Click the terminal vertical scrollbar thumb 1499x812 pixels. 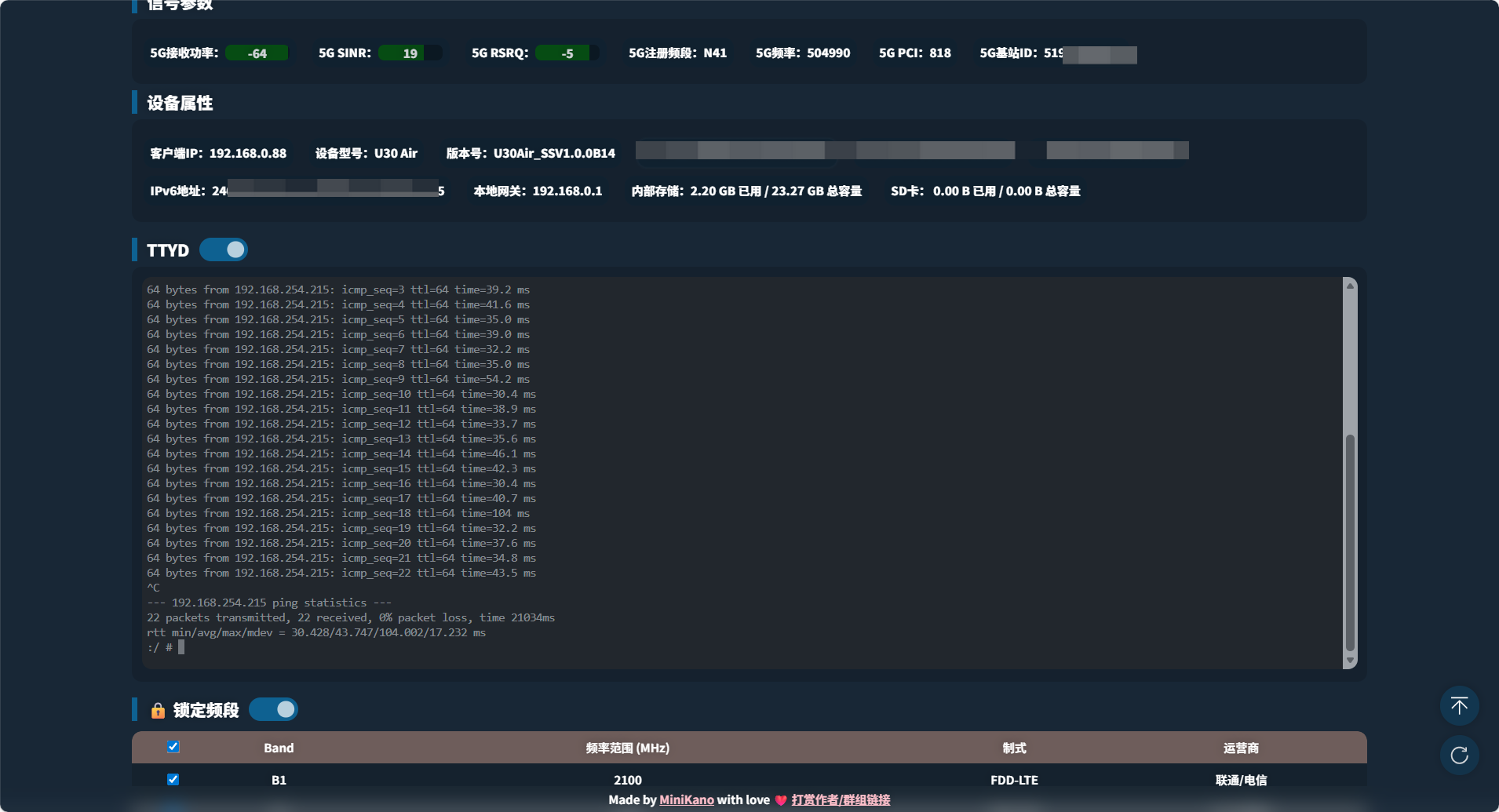pyautogui.click(x=1350, y=541)
